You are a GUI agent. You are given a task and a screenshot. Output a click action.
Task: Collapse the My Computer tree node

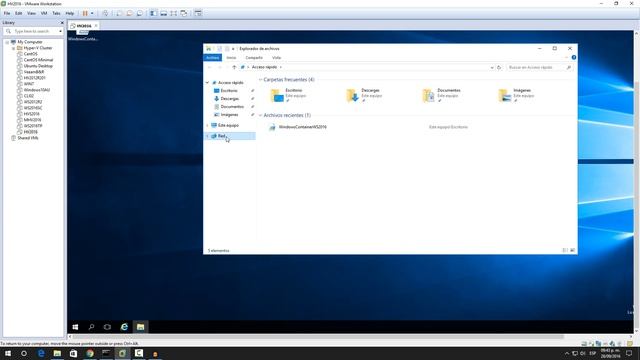(x=7, y=42)
